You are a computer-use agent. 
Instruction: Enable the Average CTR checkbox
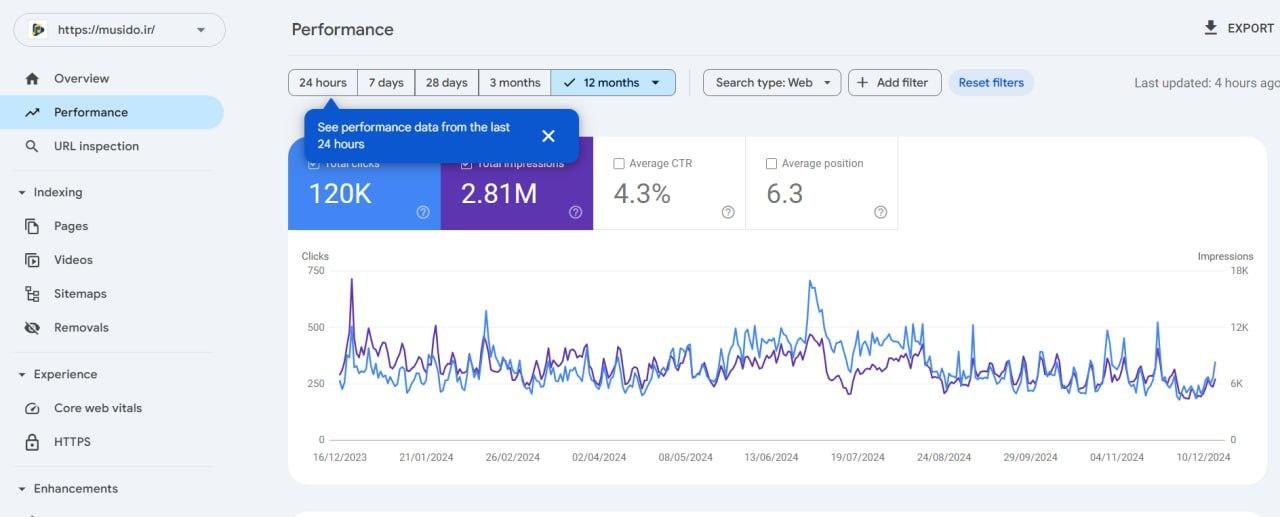pos(619,164)
